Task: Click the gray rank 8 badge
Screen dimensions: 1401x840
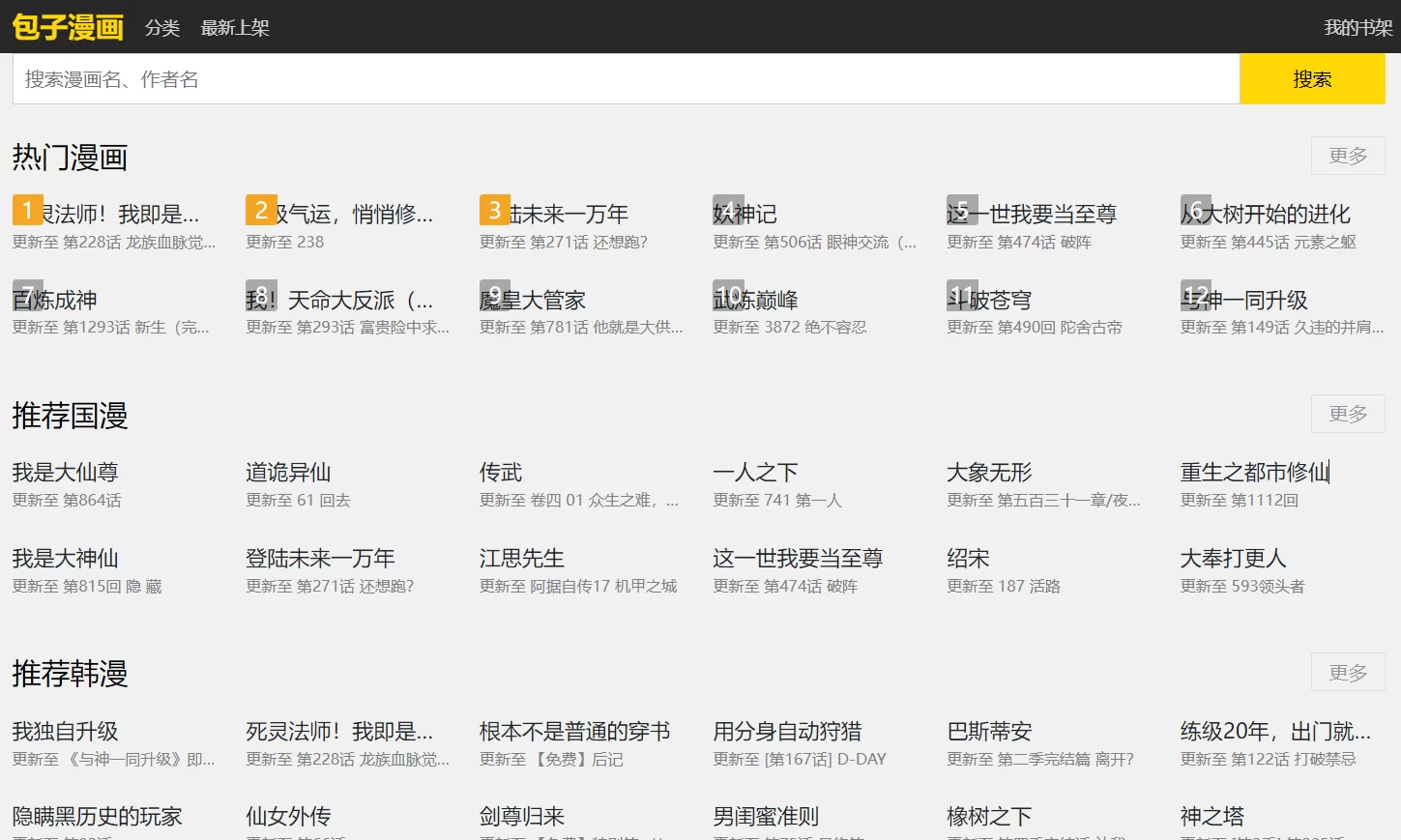Action: pos(261,295)
